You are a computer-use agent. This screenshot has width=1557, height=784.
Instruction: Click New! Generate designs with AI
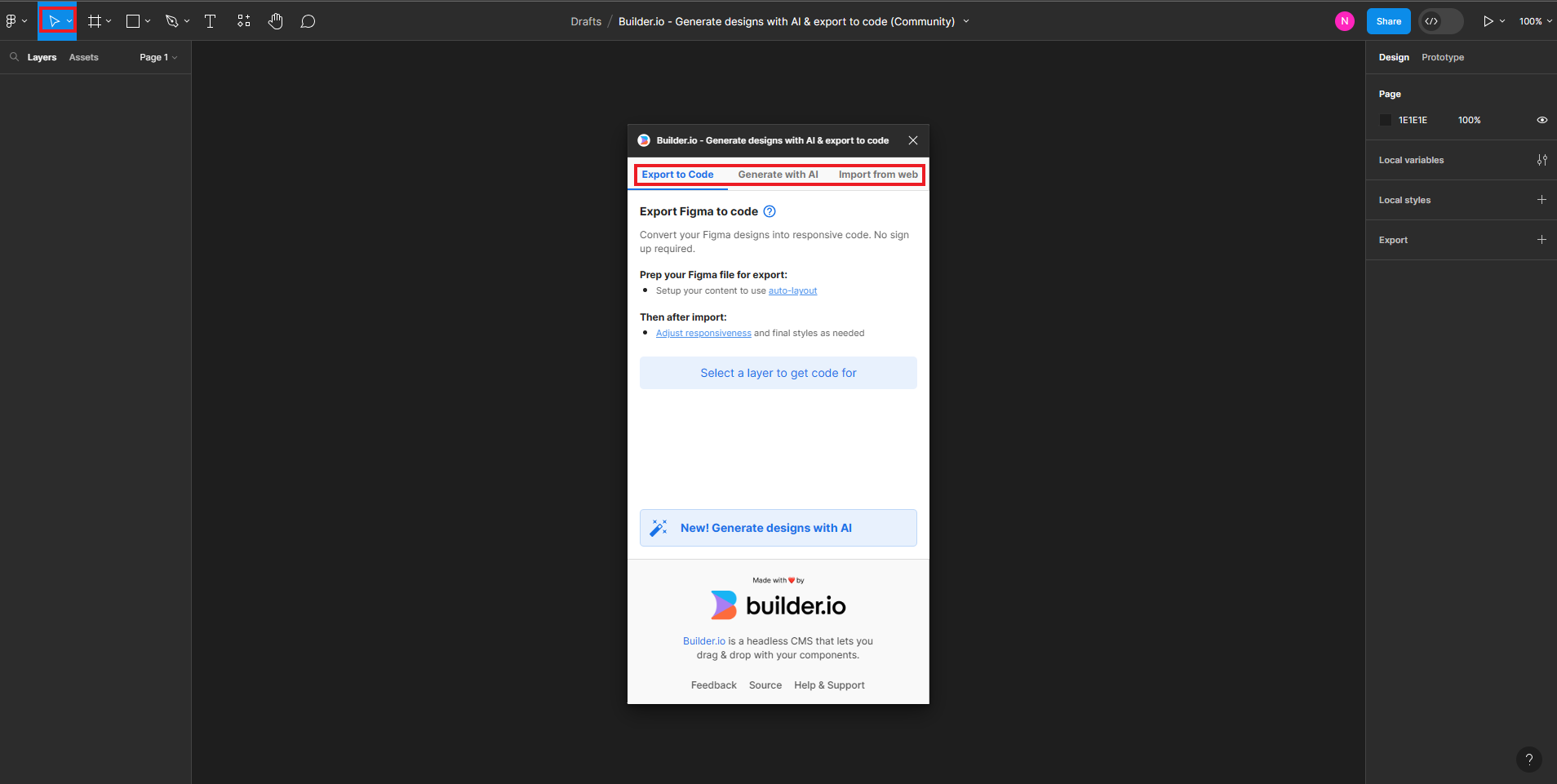pos(778,528)
